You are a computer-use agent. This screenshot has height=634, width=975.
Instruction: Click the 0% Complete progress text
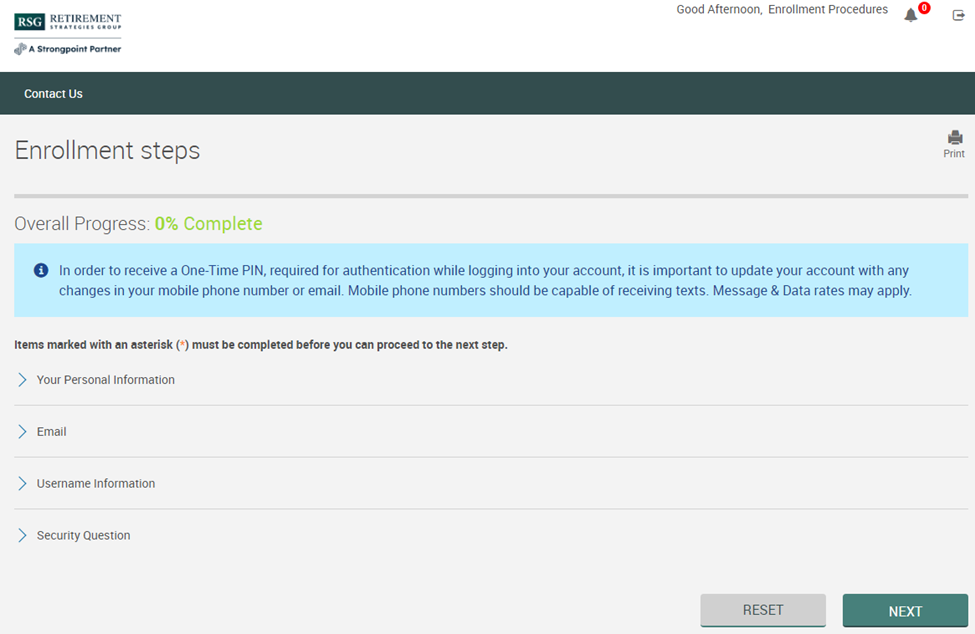coord(208,224)
